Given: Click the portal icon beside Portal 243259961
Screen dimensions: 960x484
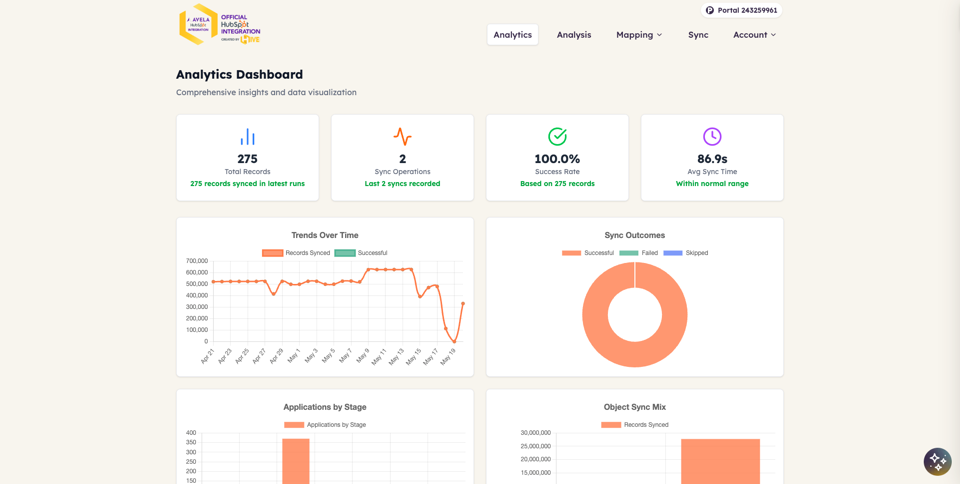Looking at the screenshot, I should [x=710, y=10].
